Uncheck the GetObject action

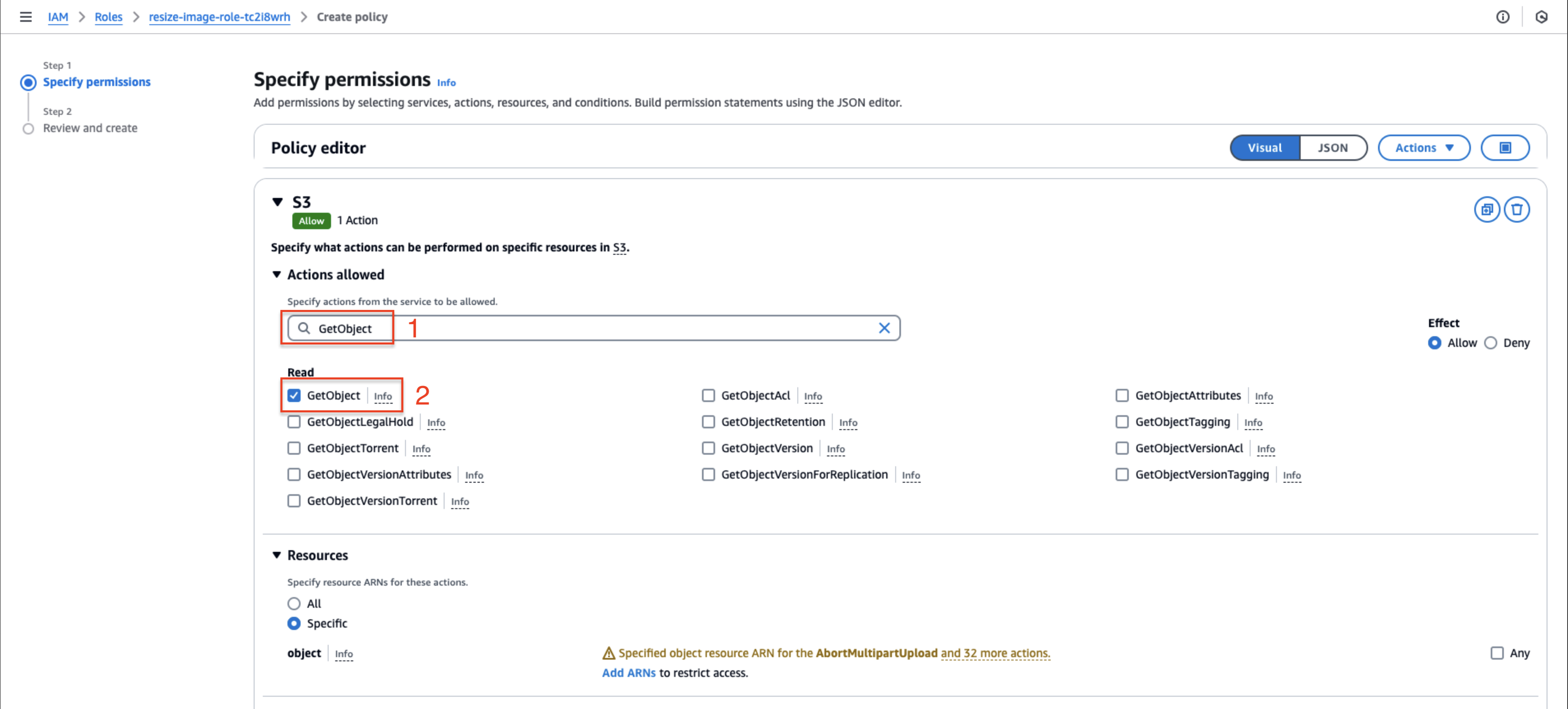tap(294, 395)
